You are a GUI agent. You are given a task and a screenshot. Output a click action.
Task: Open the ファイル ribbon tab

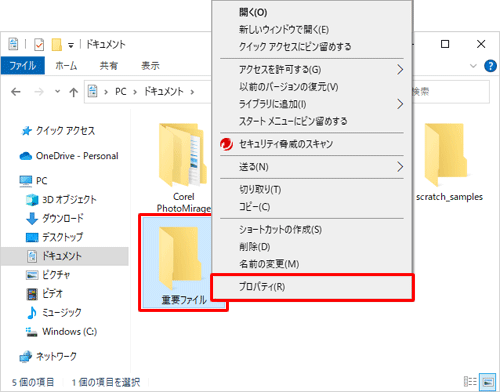click(x=23, y=66)
